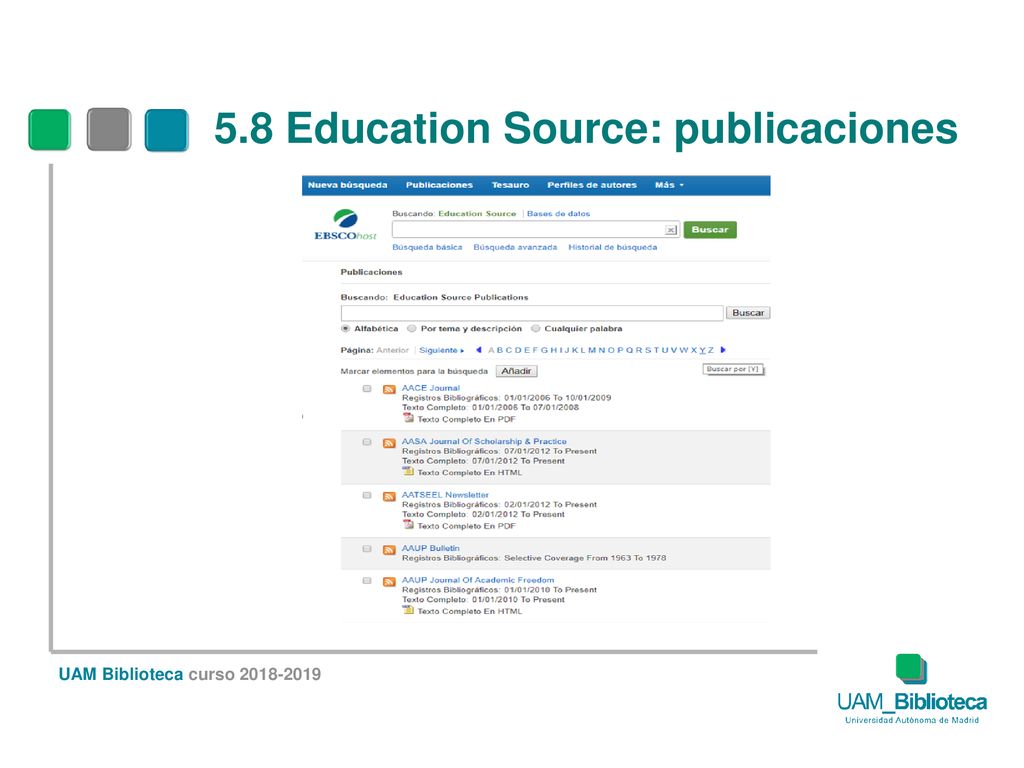Viewport: 1024px width, 768px height.
Task: Open Búsqueda básica link
Action: click(x=427, y=248)
